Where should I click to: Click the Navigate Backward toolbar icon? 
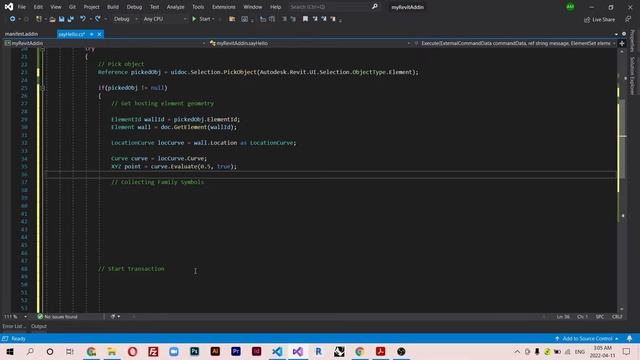[12, 19]
